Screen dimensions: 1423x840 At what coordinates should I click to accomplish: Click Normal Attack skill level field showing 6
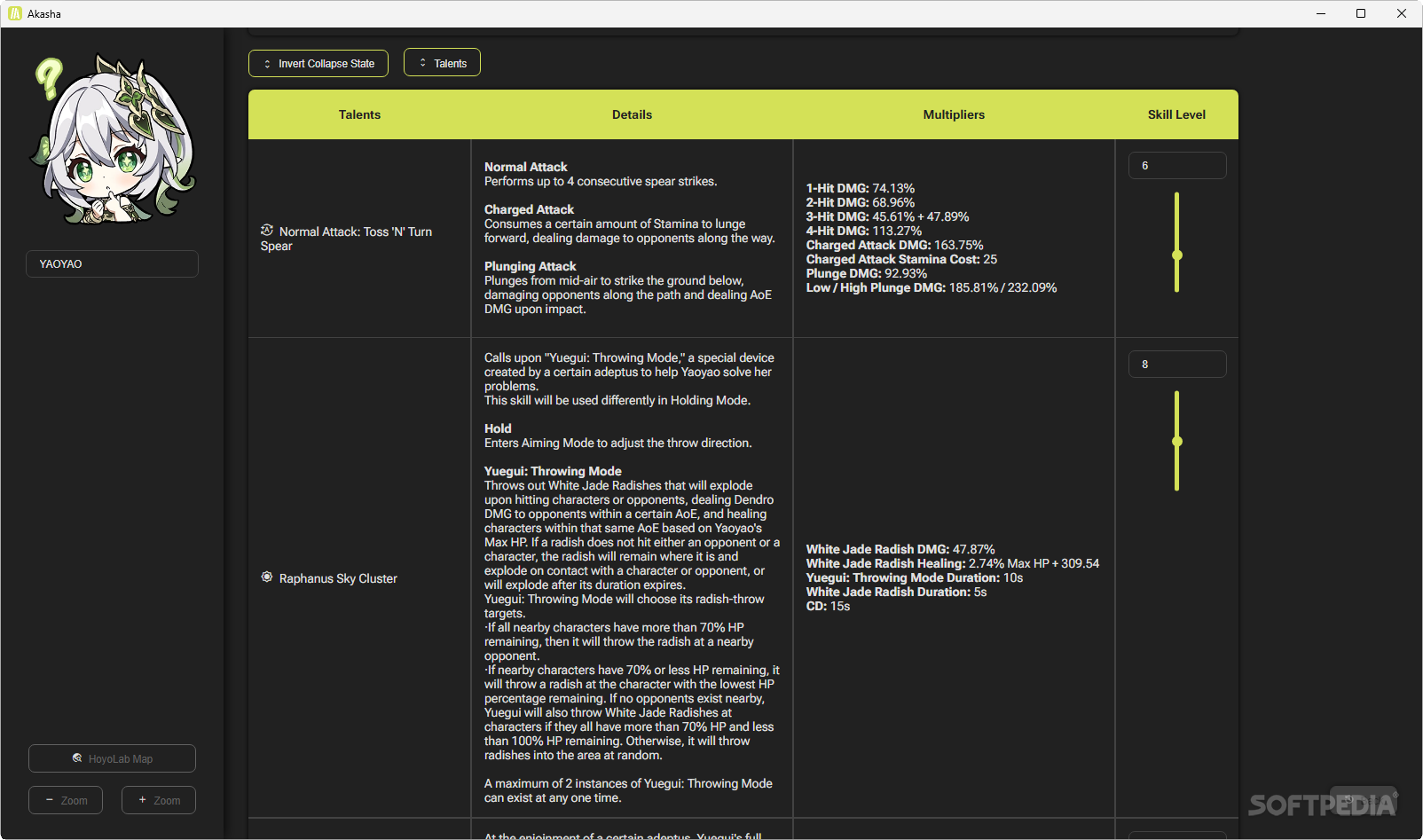point(1177,166)
